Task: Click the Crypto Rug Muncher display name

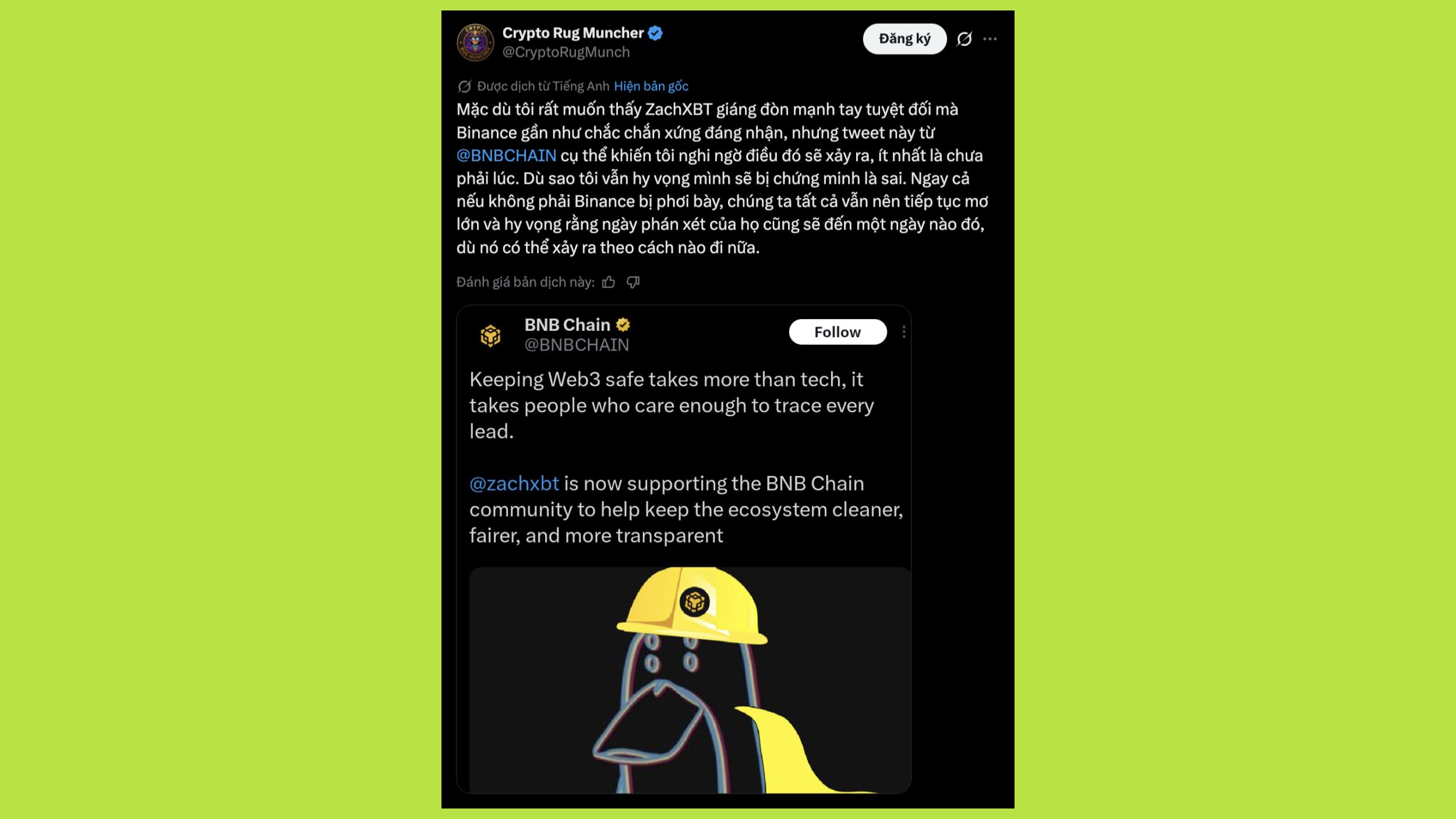Action: point(573,33)
